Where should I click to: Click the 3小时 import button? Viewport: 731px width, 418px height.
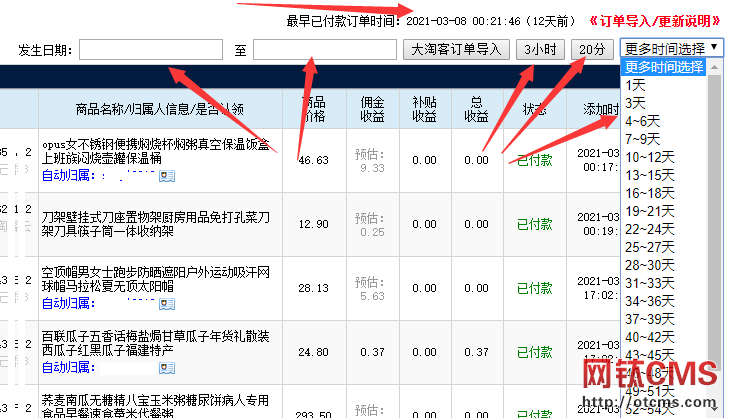point(540,49)
